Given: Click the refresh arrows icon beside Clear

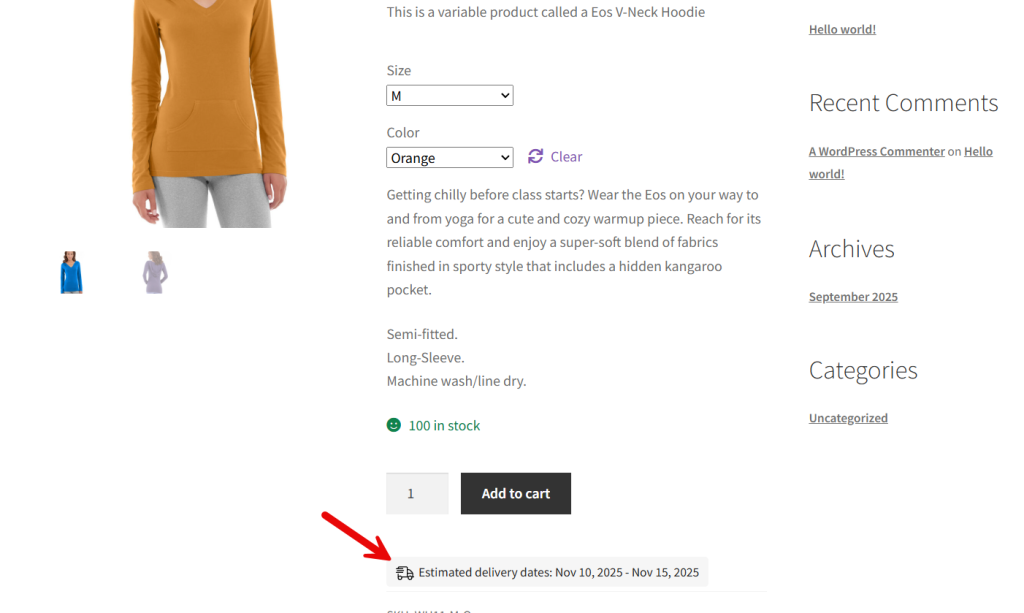Looking at the screenshot, I should (534, 156).
